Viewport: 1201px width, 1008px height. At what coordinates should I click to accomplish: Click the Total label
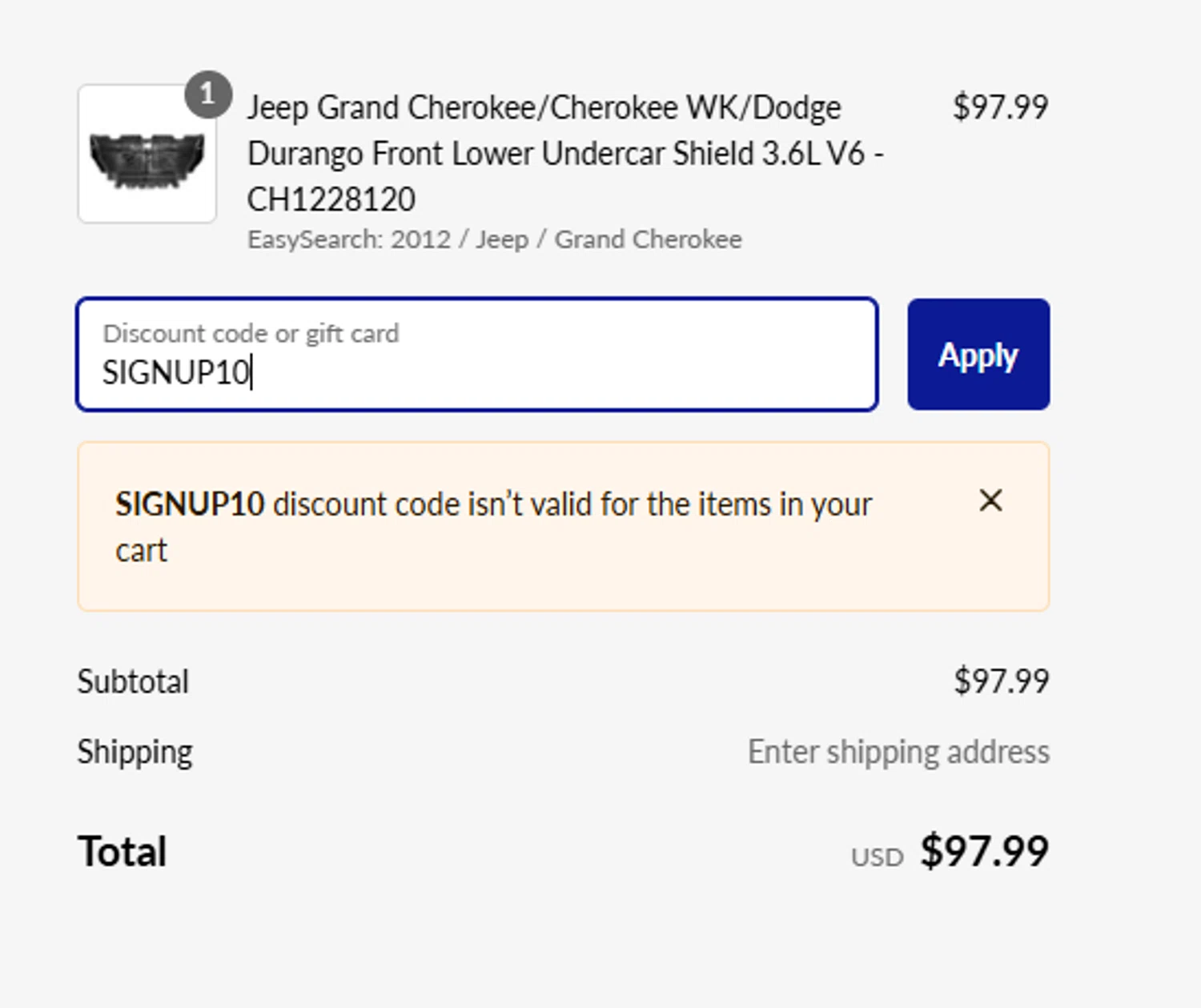(x=123, y=851)
